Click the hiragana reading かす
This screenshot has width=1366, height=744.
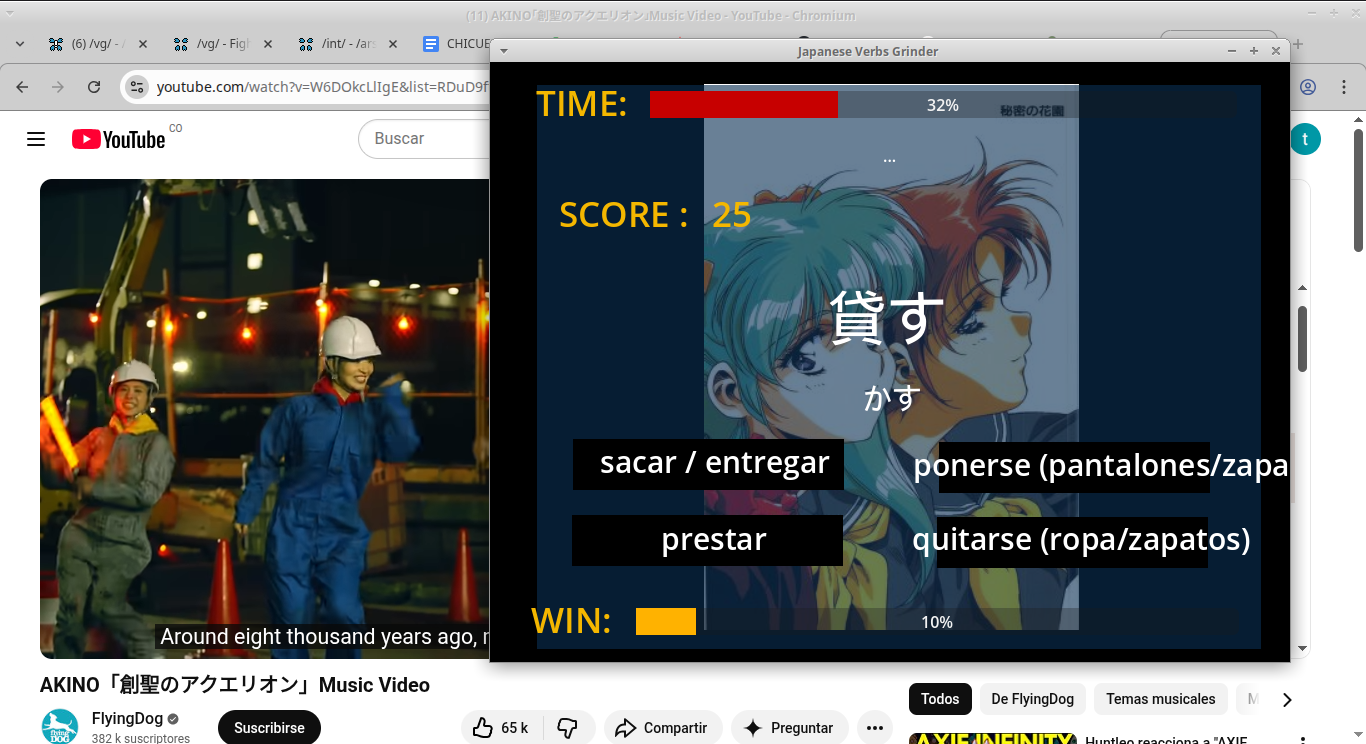pos(892,397)
